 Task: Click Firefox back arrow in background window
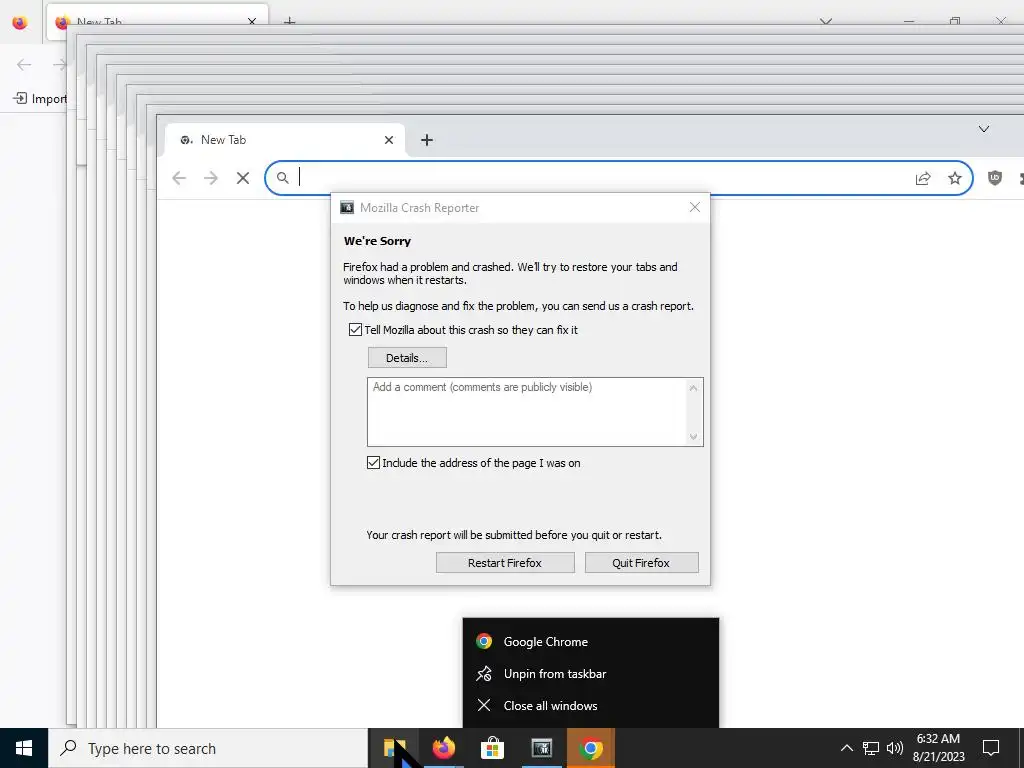[x=24, y=64]
